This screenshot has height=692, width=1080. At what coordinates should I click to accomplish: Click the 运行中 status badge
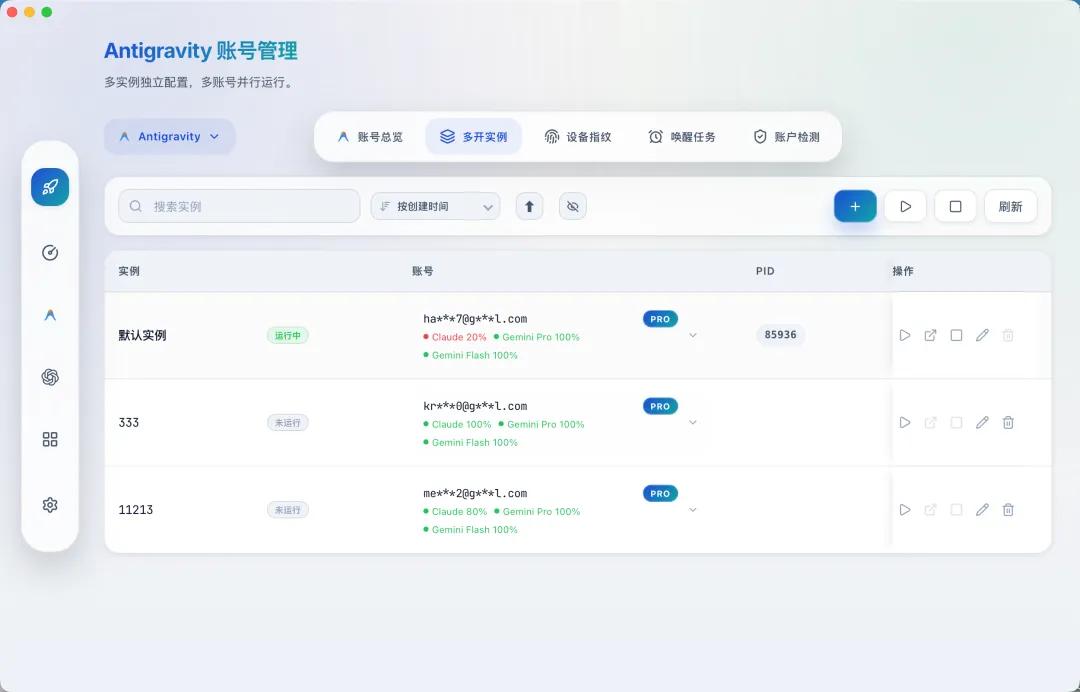288,335
